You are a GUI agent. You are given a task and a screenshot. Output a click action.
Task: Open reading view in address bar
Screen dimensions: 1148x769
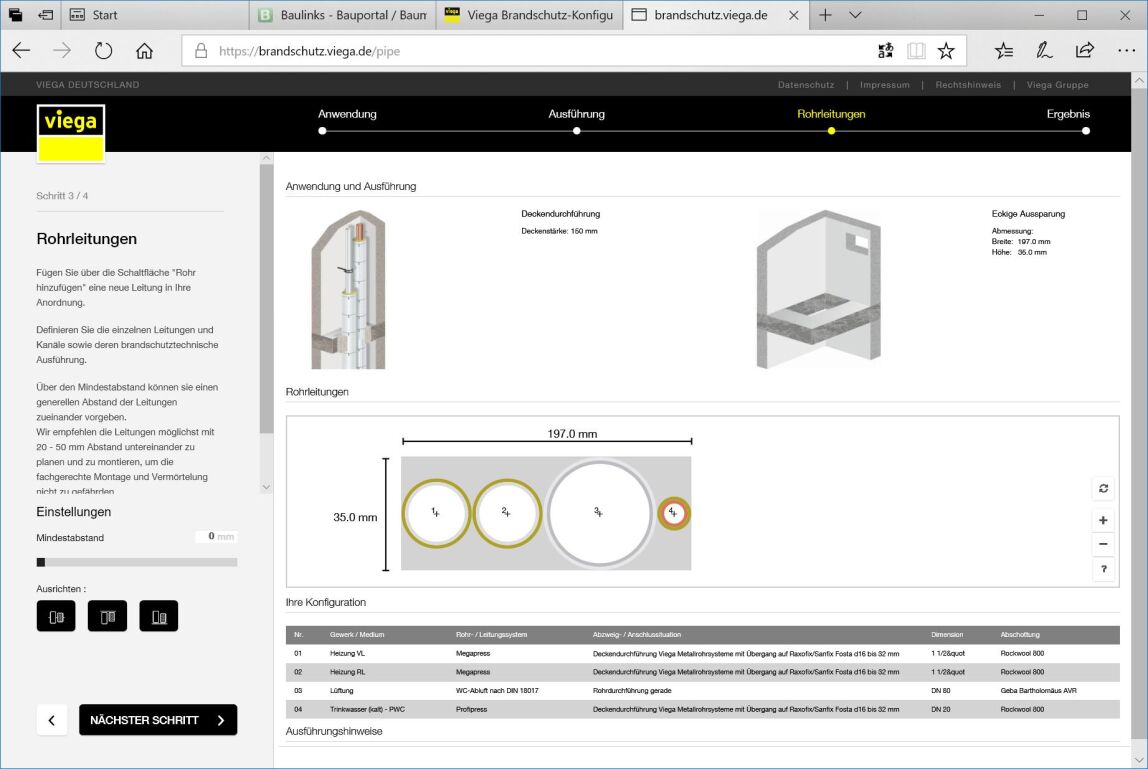coord(916,51)
